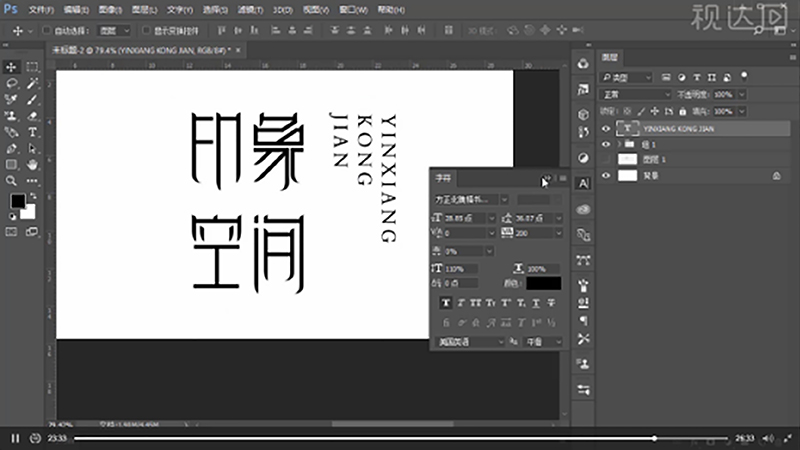The image size is (800, 450).
Task: Select the Clone Stamp tool
Action: (x=11, y=116)
